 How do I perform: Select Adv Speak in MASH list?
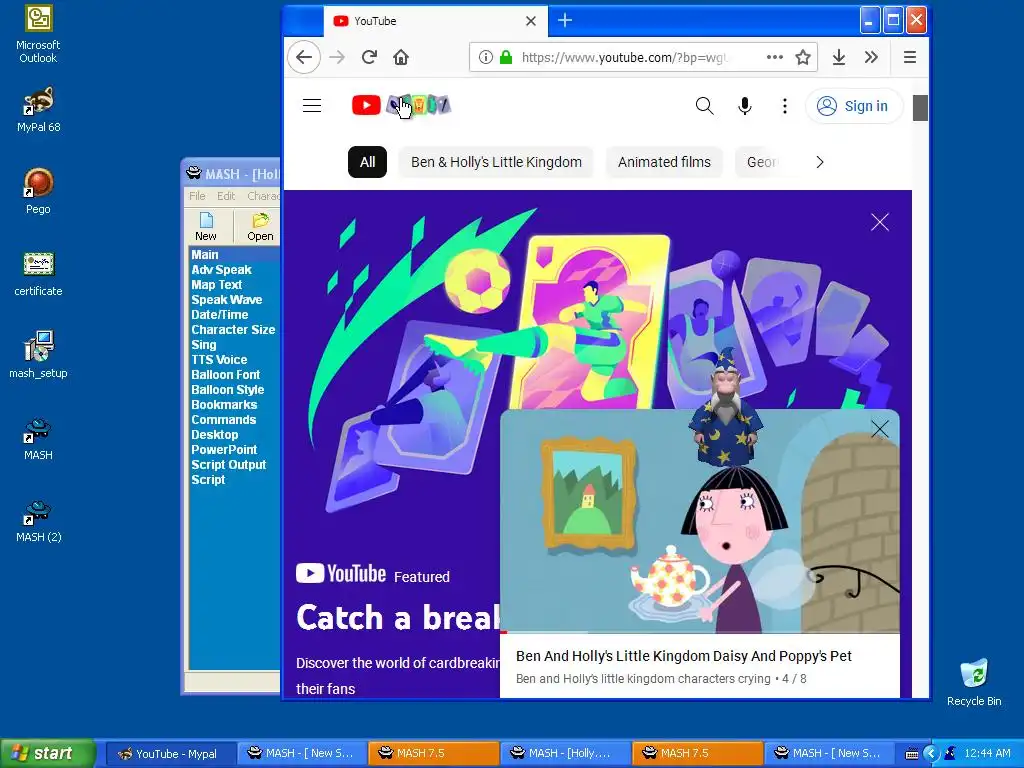click(221, 270)
